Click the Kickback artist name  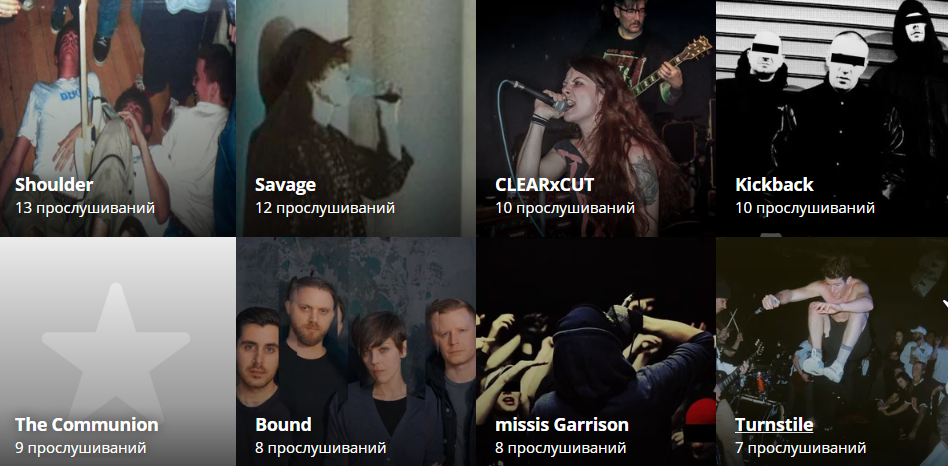click(774, 184)
